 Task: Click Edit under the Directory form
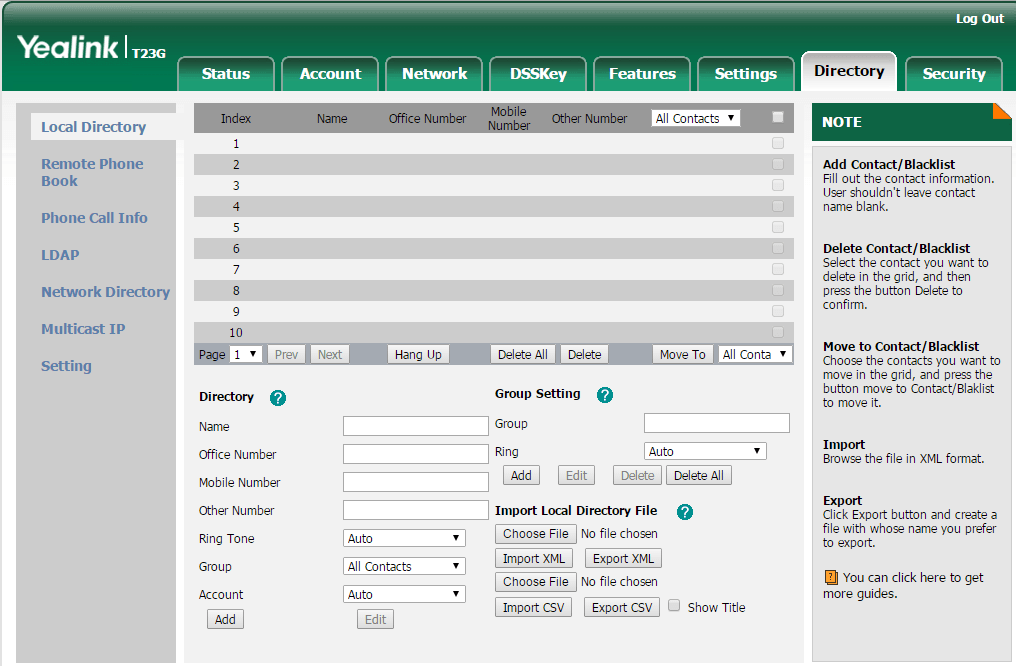click(x=375, y=619)
